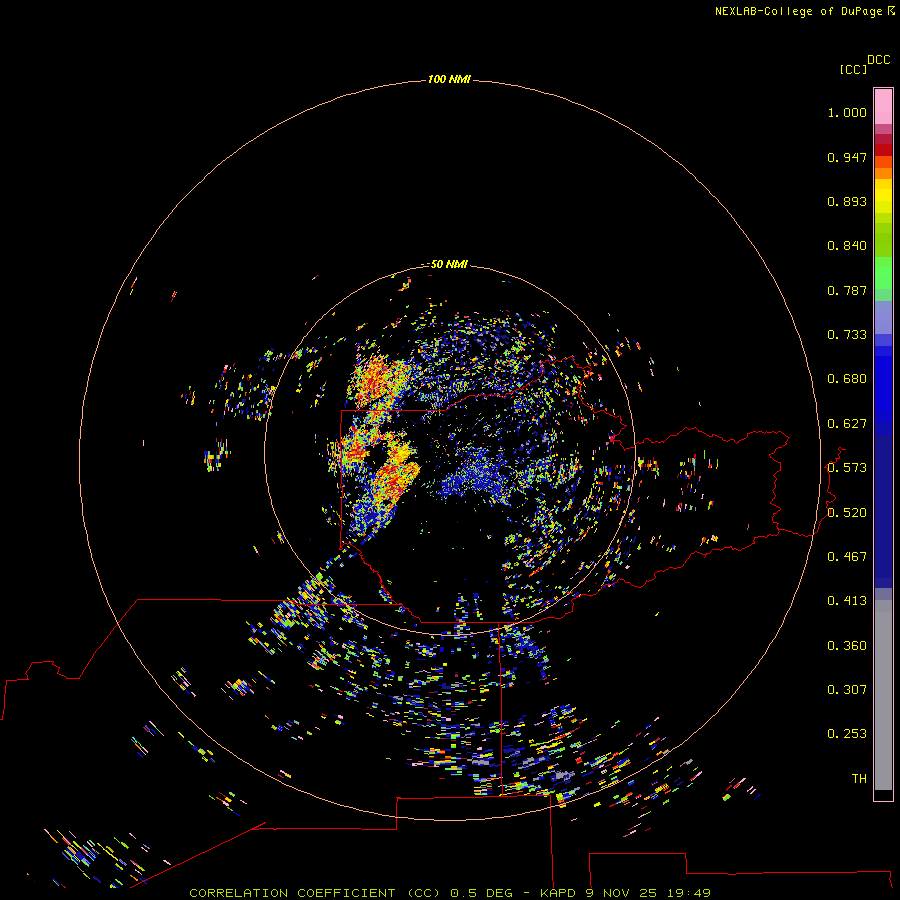Click the gray band of the color bar
The image size is (900, 900).
pyautogui.click(x=883, y=695)
